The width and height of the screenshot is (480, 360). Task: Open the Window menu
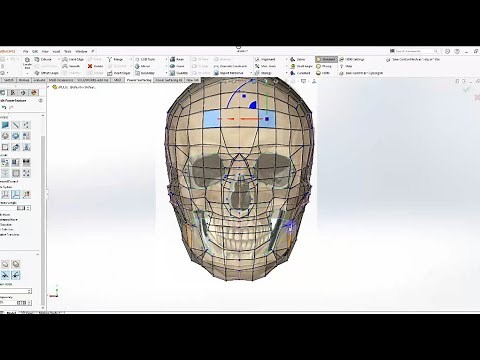tap(81, 52)
